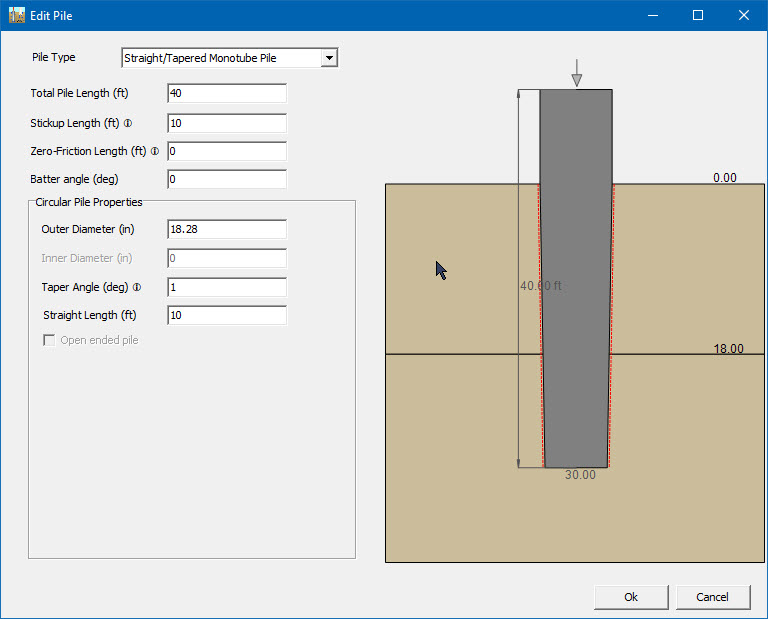Click the Taper Angle input field

227,287
